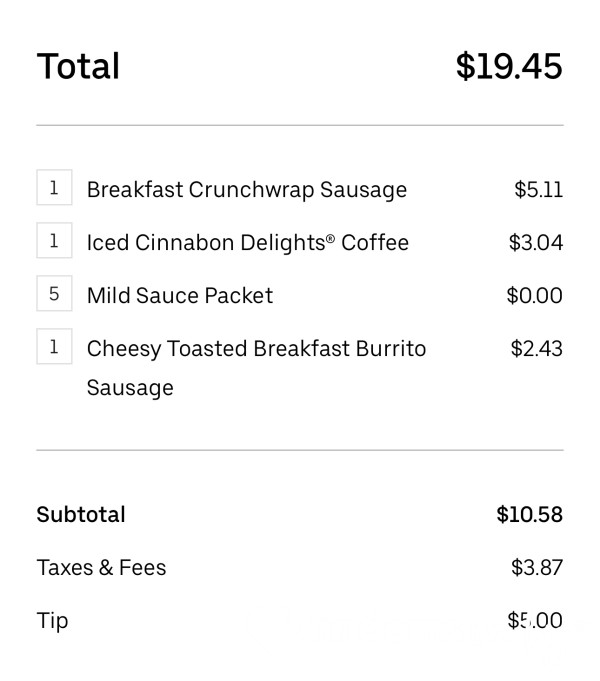The height and width of the screenshot is (681, 600).
Task: Click the Subtotal label
Action: 81,515
